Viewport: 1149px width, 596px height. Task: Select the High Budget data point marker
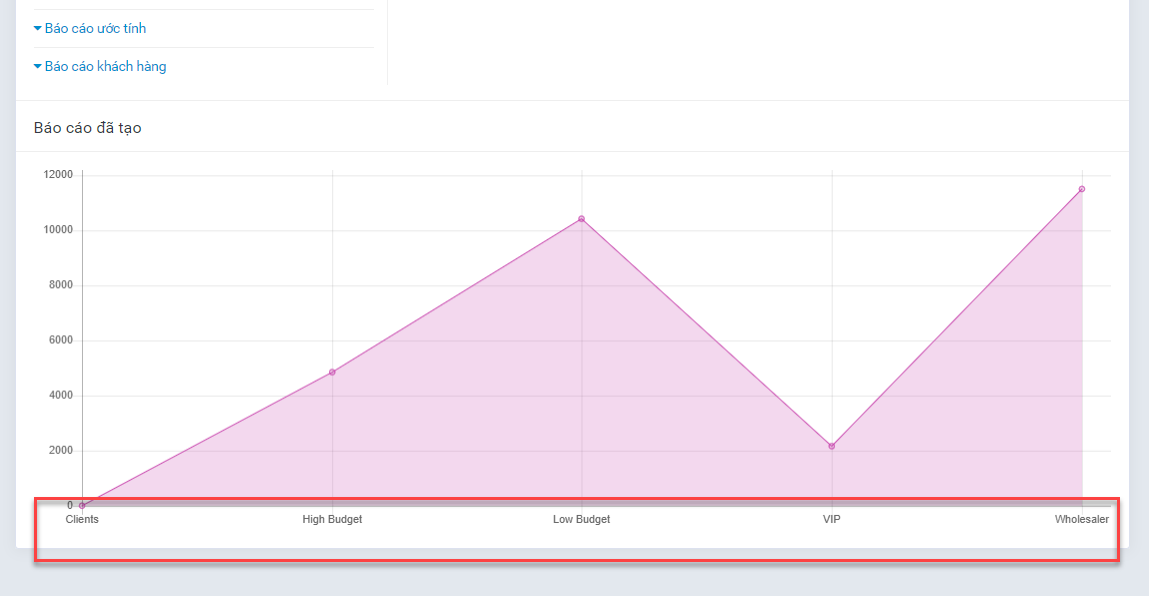(x=332, y=372)
